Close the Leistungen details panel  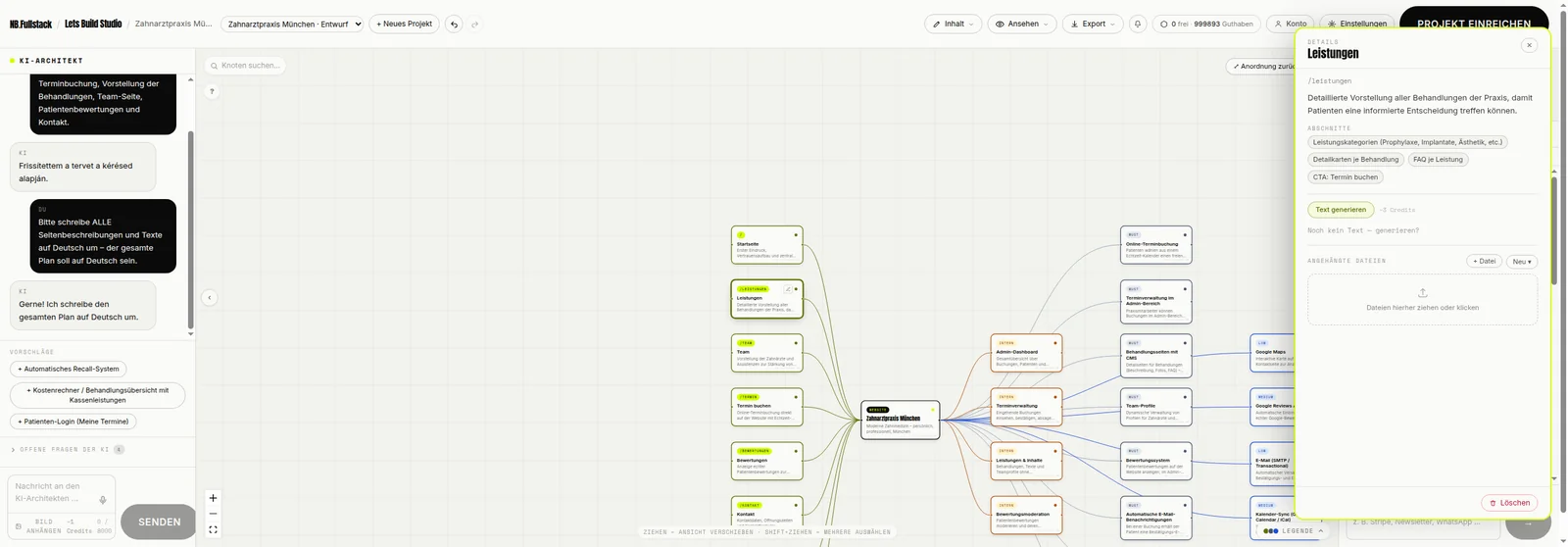pos(1529,45)
